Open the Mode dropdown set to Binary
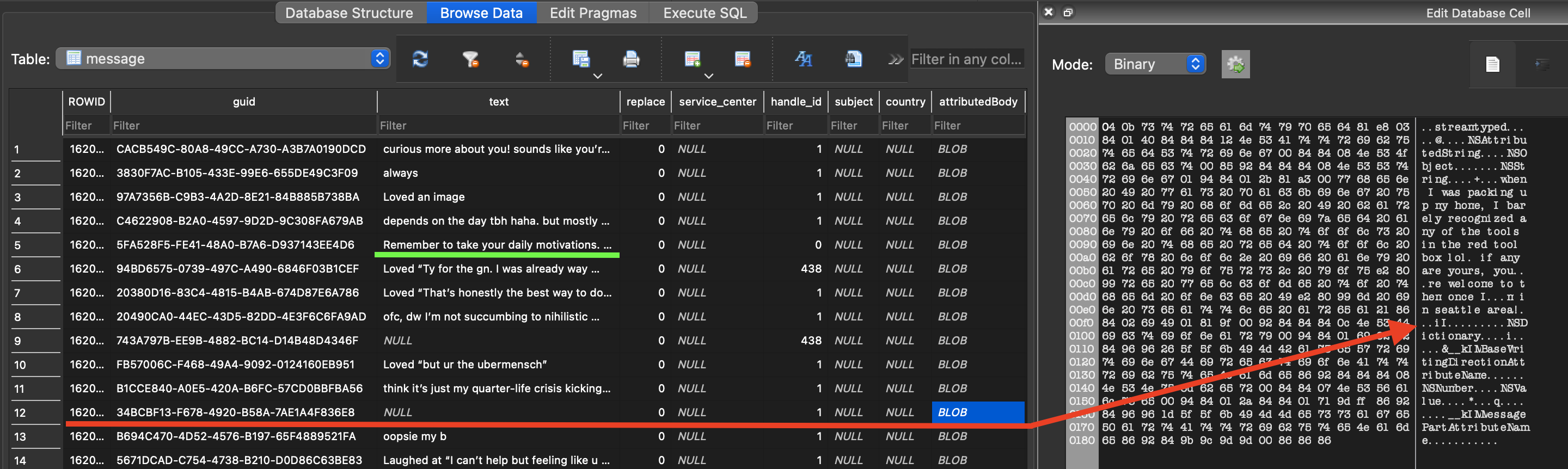The width and height of the screenshot is (1568, 469). 1154,65
